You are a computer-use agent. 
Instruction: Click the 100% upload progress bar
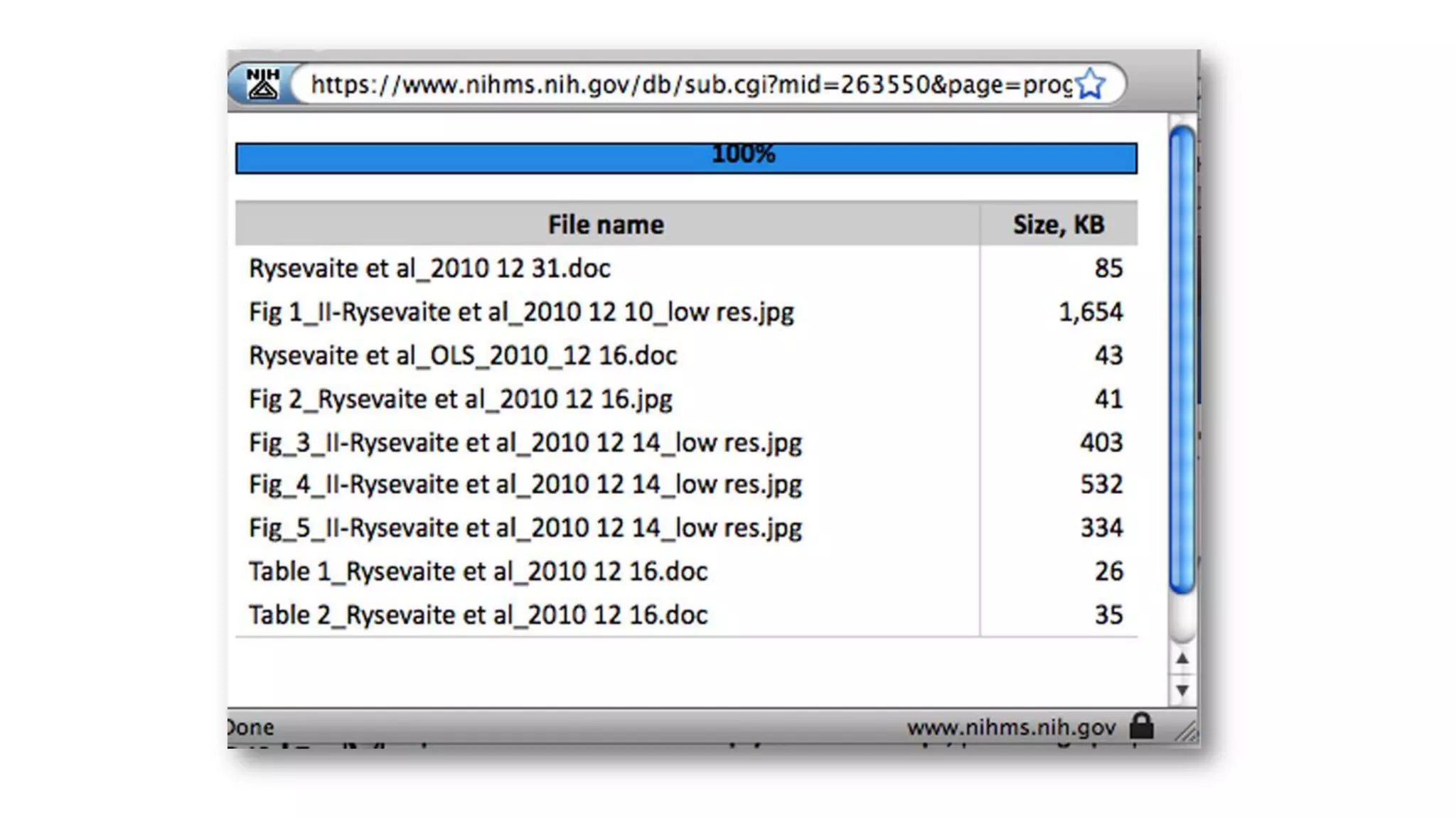point(685,158)
